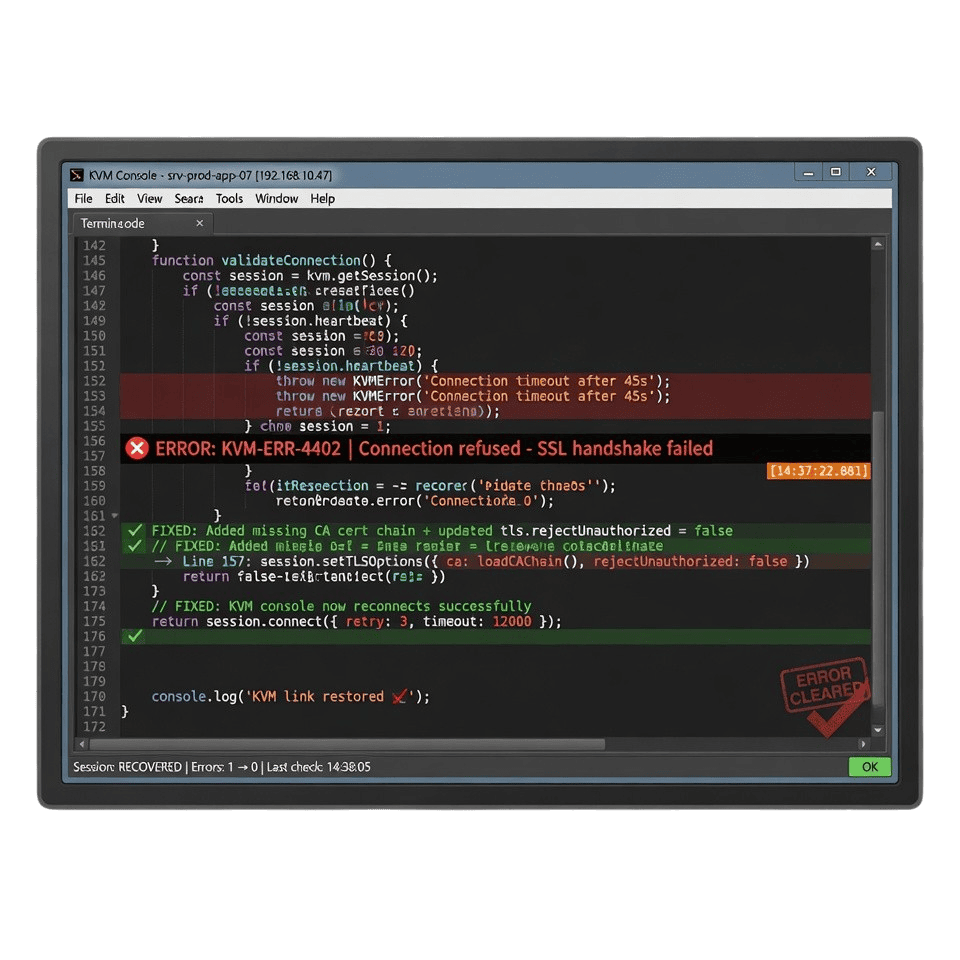Click the 'Line 157: session.setTLSOptions' line
Viewport: 960px width, 960px height.
tap(481, 561)
